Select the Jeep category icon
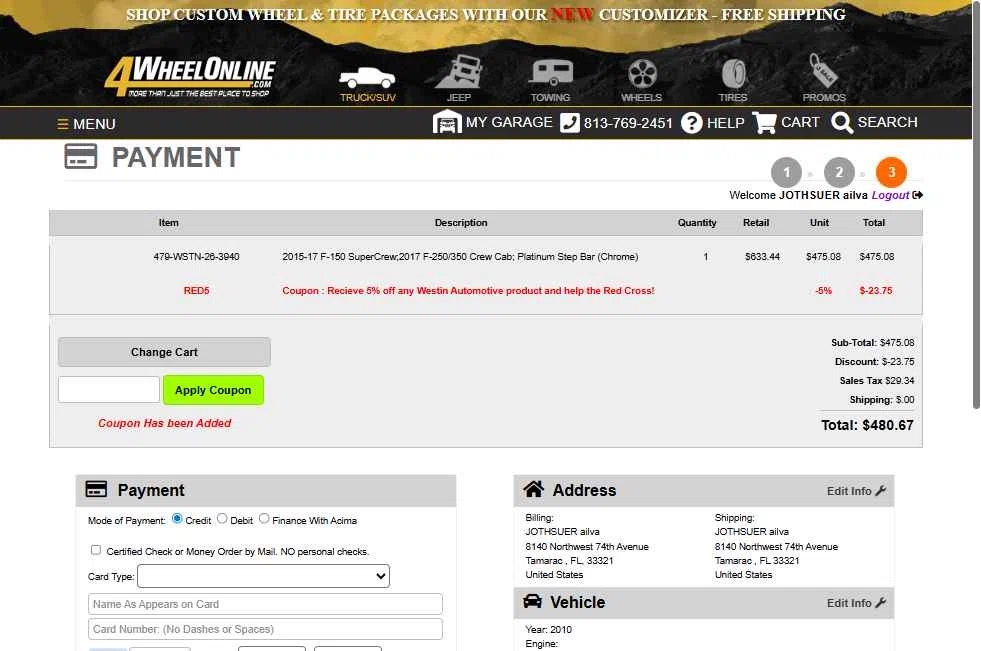981x651 pixels. click(x=459, y=71)
